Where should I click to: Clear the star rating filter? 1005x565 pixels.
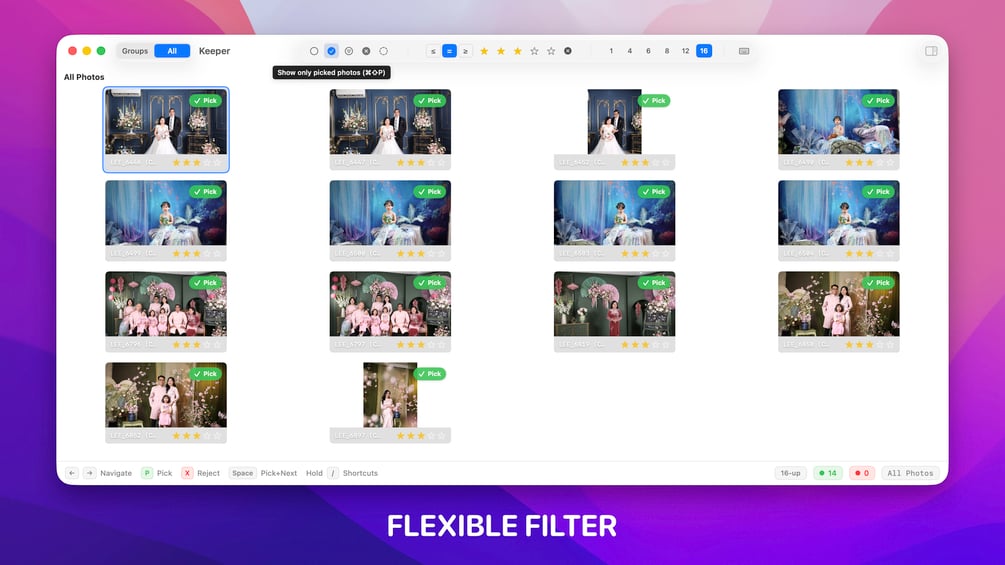pos(568,51)
